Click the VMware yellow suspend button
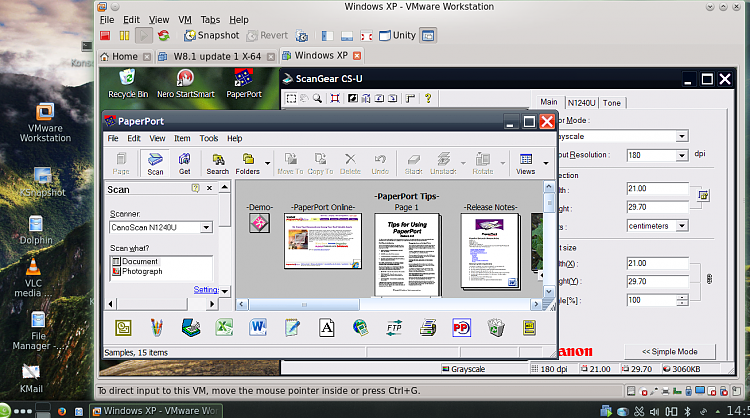The width and height of the screenshot is (750, 418). pos(124,35)
